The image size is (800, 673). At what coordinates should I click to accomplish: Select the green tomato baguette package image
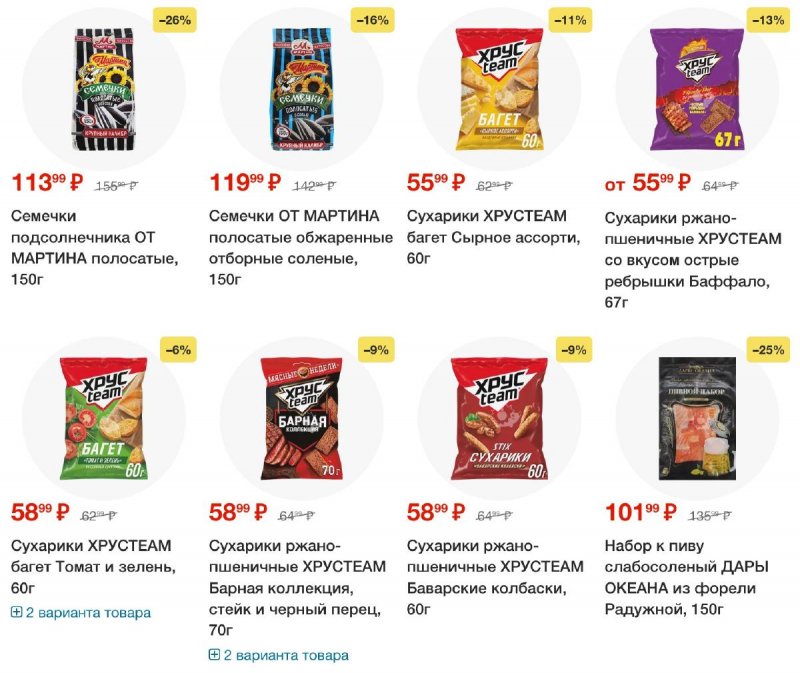click(104, 418)
